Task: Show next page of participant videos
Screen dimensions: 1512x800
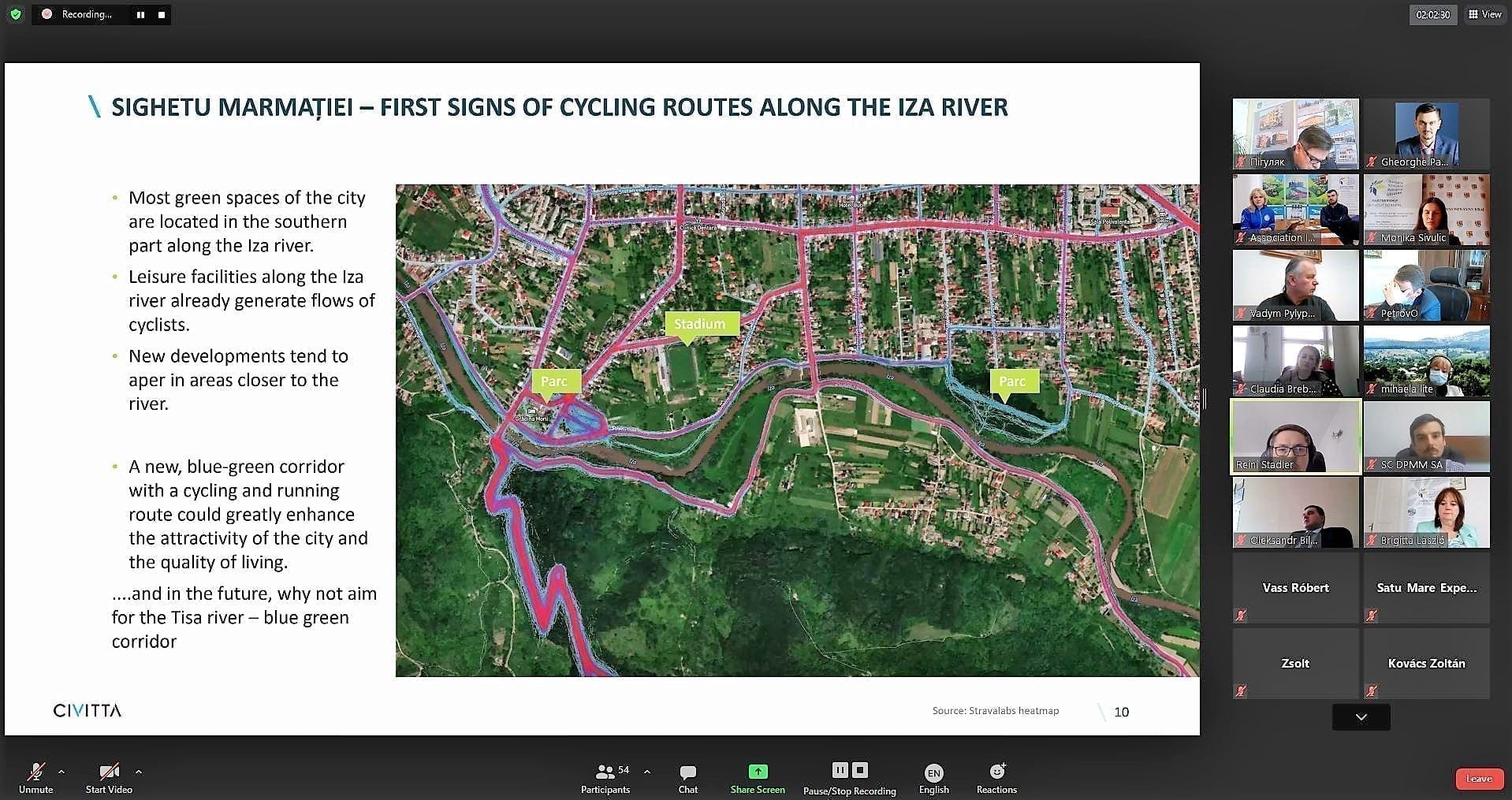Action: click(1361, 717)
